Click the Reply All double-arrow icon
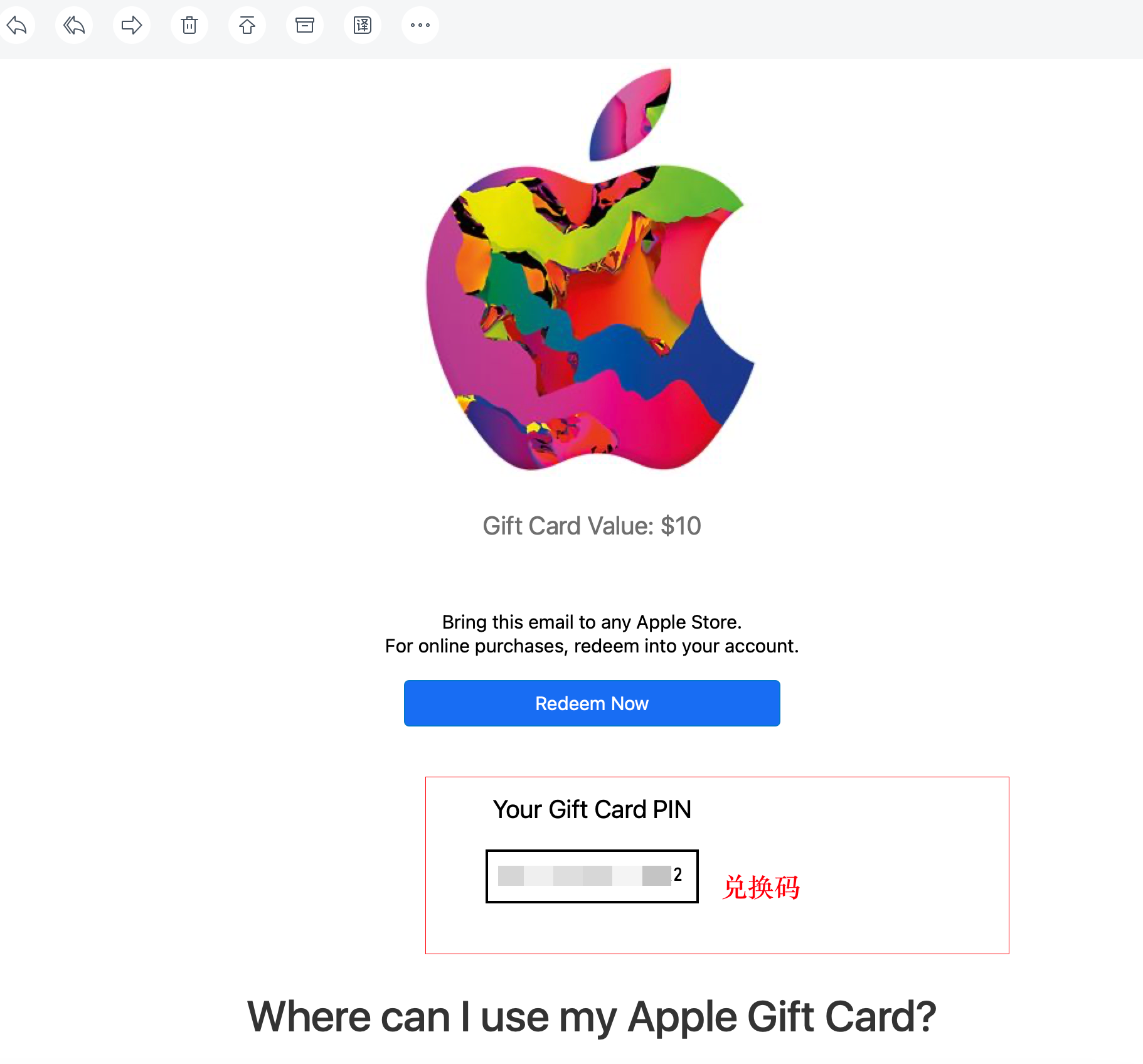The image size is (1143, 1064). (x=74, y=25)
